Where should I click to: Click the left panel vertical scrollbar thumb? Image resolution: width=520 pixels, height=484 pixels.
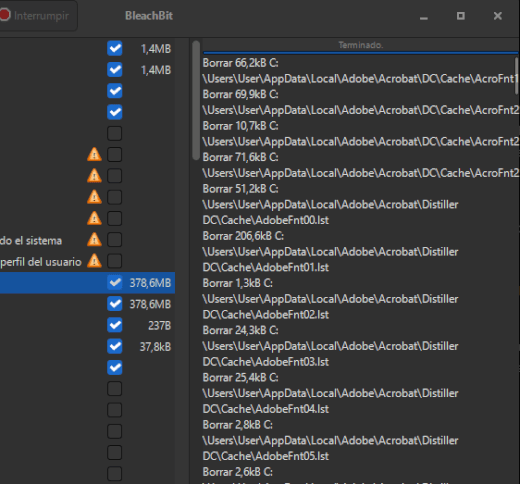(x=196, y=100)
